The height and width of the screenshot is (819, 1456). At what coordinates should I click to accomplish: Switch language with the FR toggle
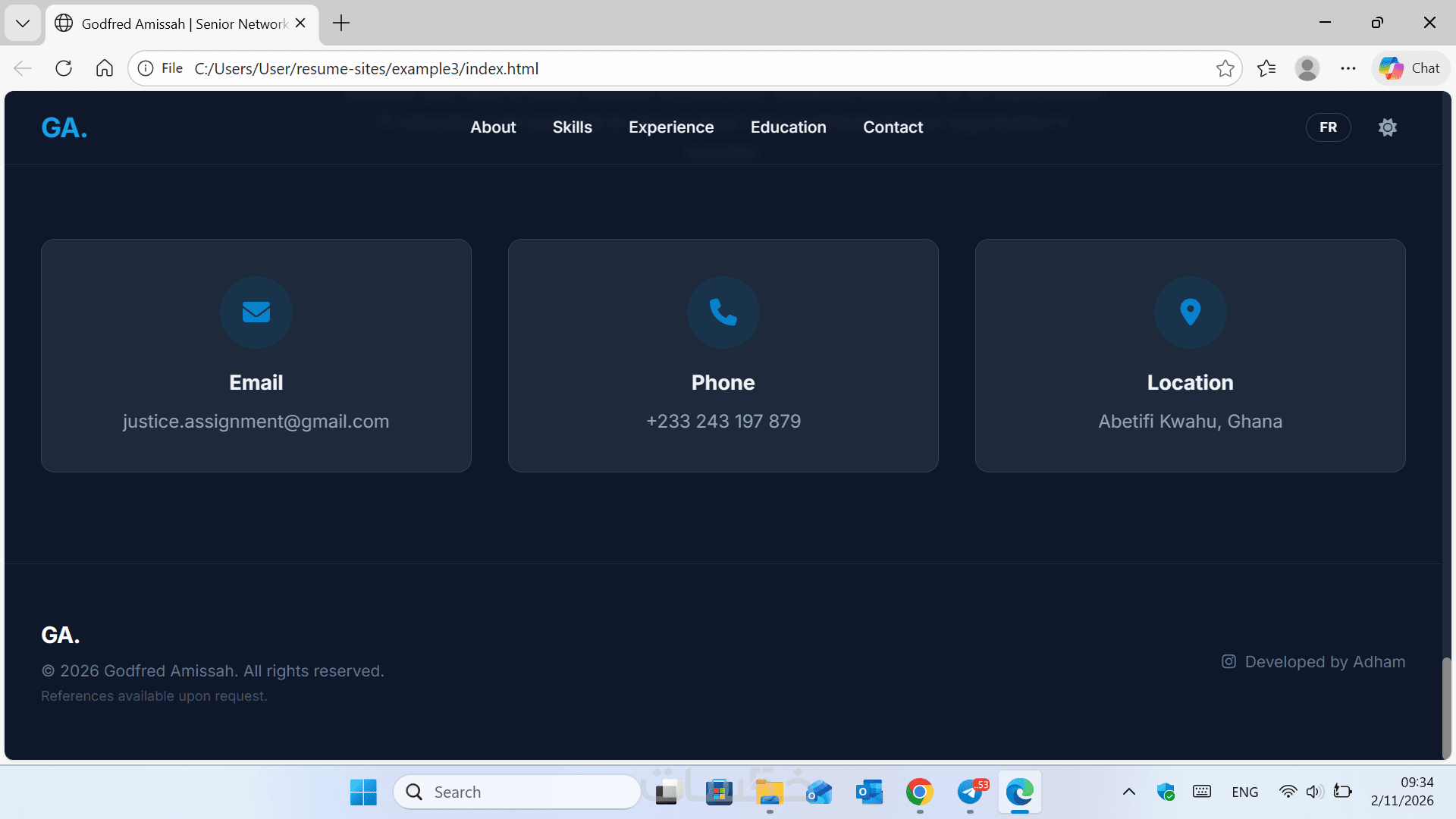(1328, 127)
